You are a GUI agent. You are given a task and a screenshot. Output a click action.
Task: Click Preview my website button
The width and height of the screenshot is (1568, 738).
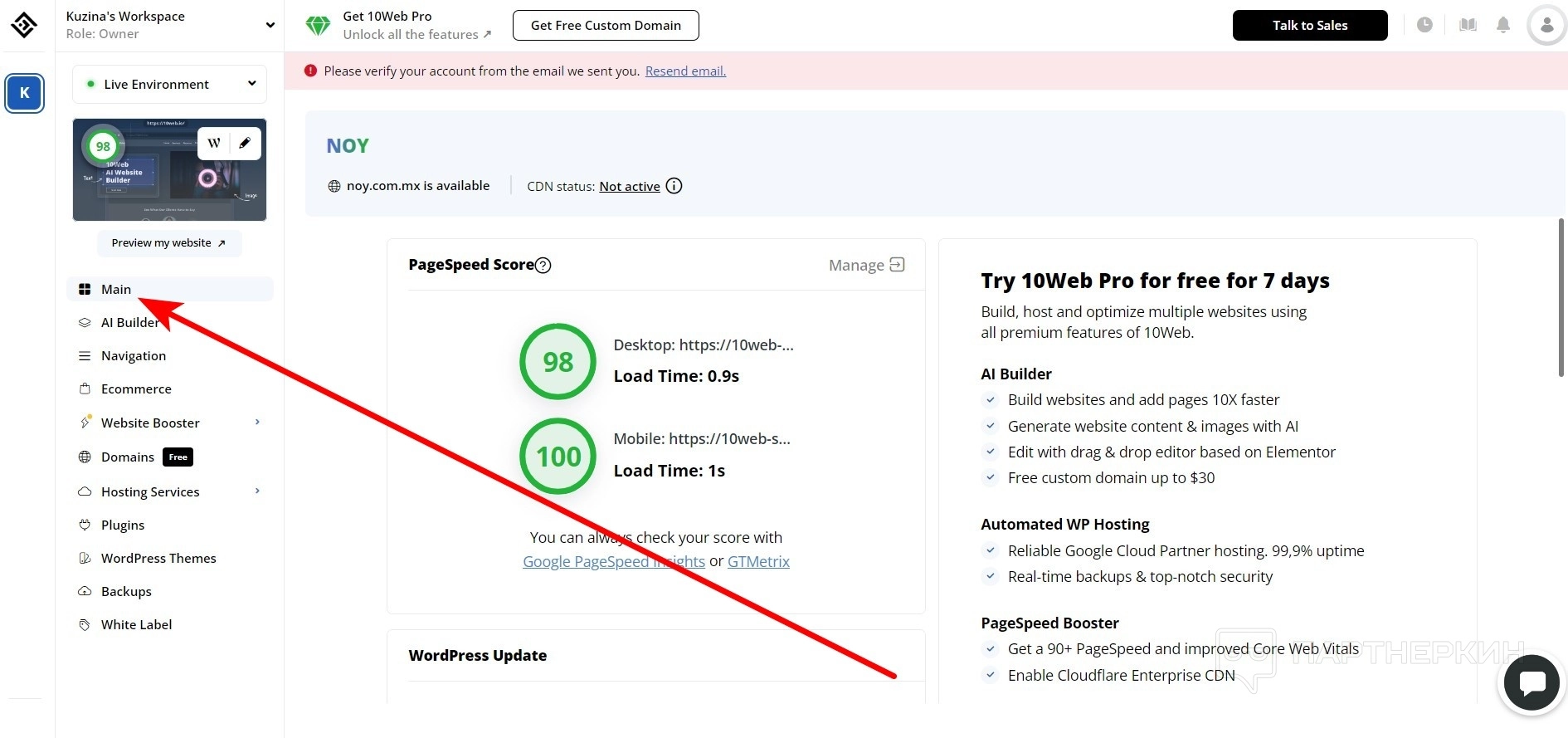pyautogui.click(x=169, y=242)
